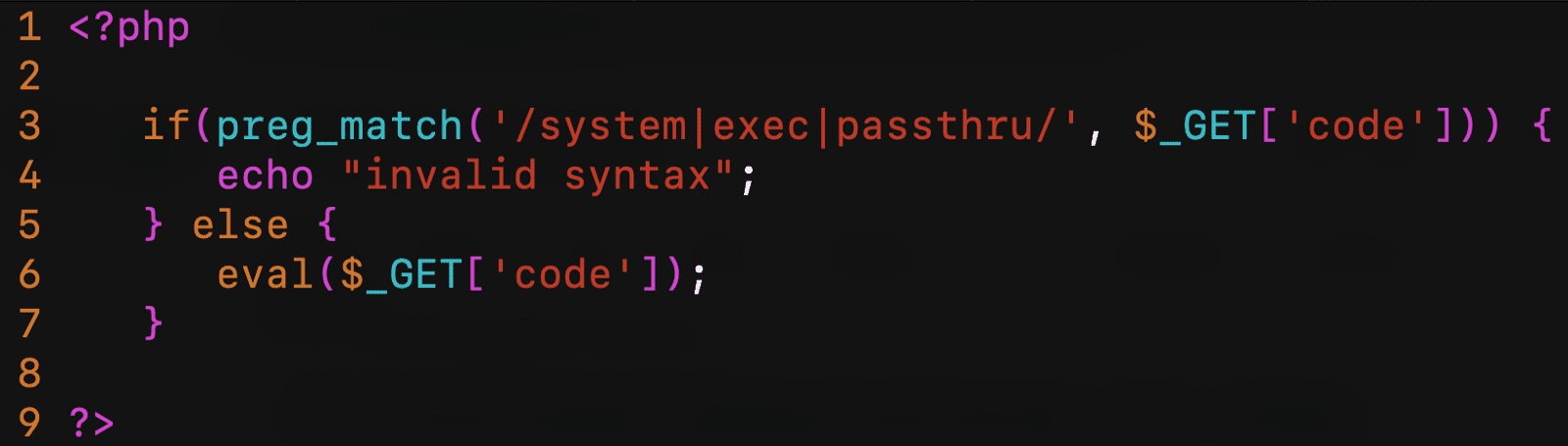Click line number 1
This screenshot has width=1568, height=446.
(29, 27)
